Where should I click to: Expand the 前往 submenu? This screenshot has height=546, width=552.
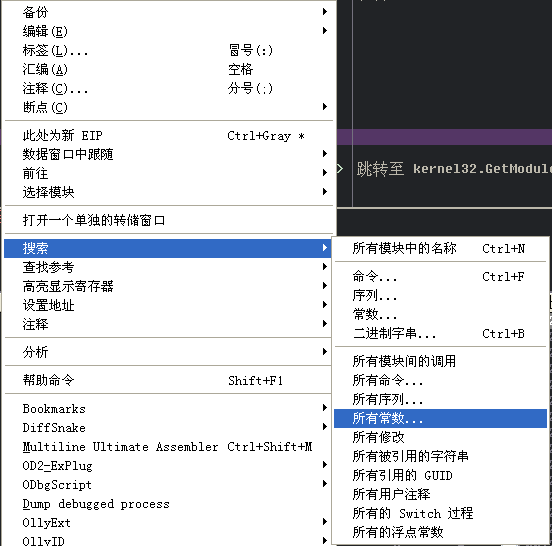point(168,173)
